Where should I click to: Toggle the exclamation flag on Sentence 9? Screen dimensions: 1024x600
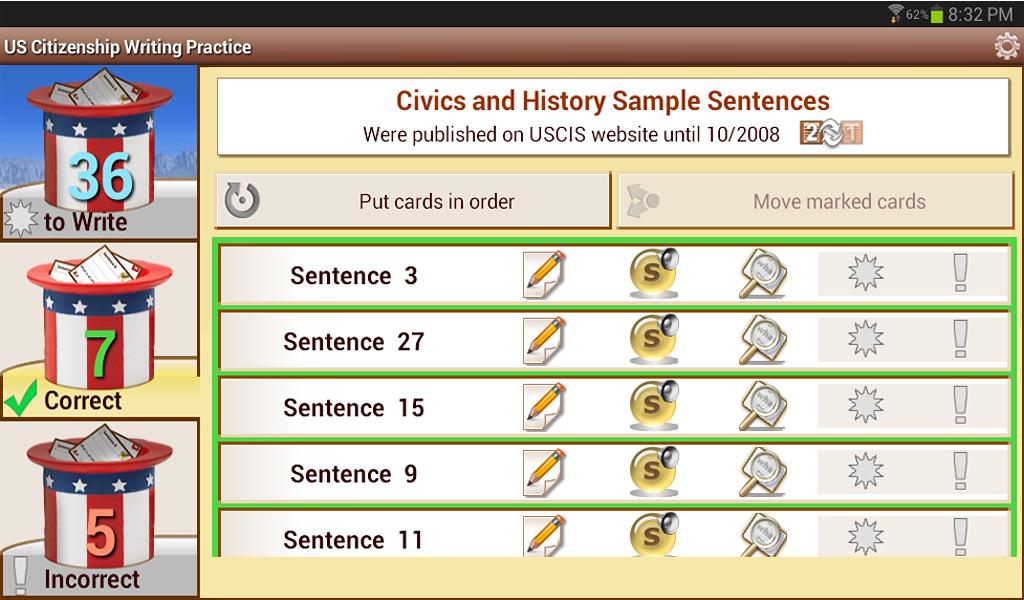click(x=960, y=471)
